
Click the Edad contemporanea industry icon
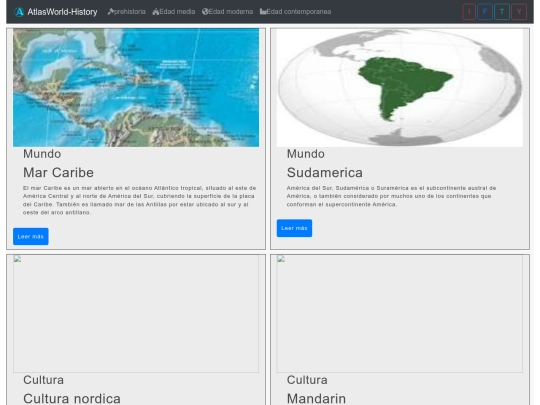263,12
